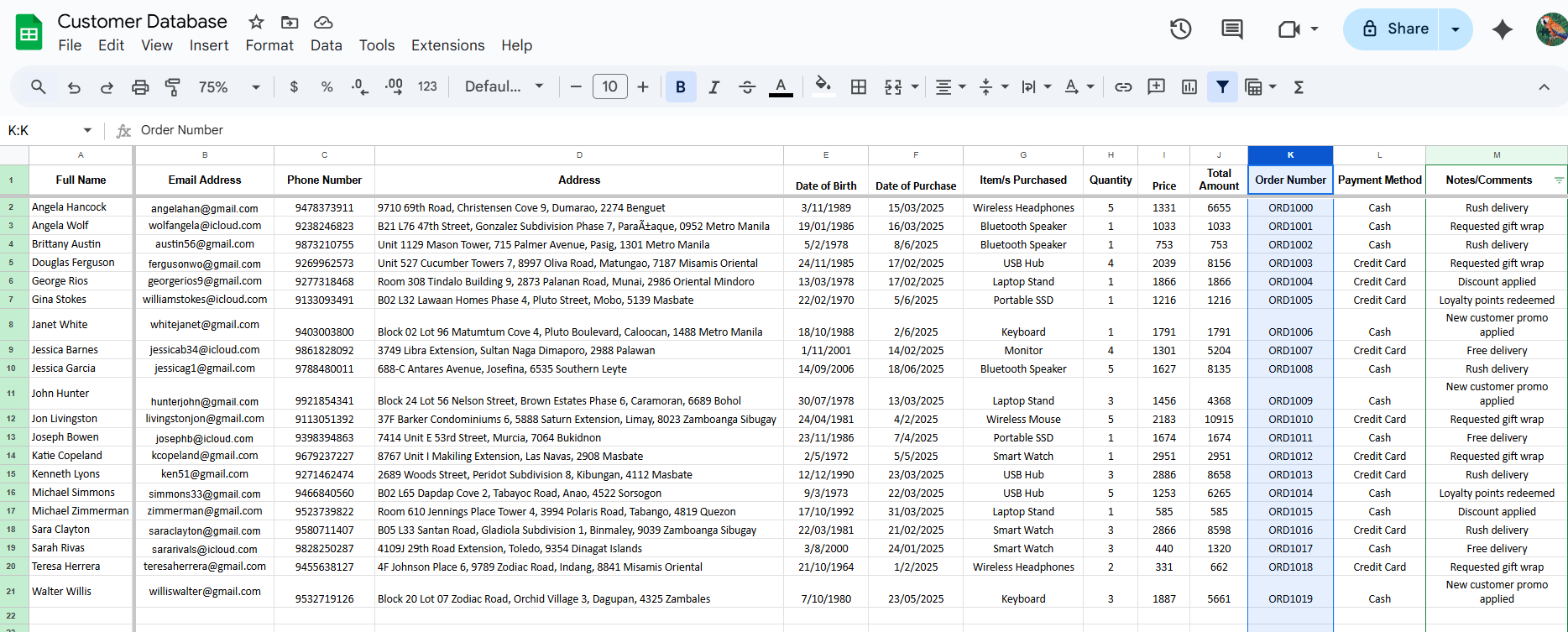Format as currency
1568x632 pixels.
point(294,86)
